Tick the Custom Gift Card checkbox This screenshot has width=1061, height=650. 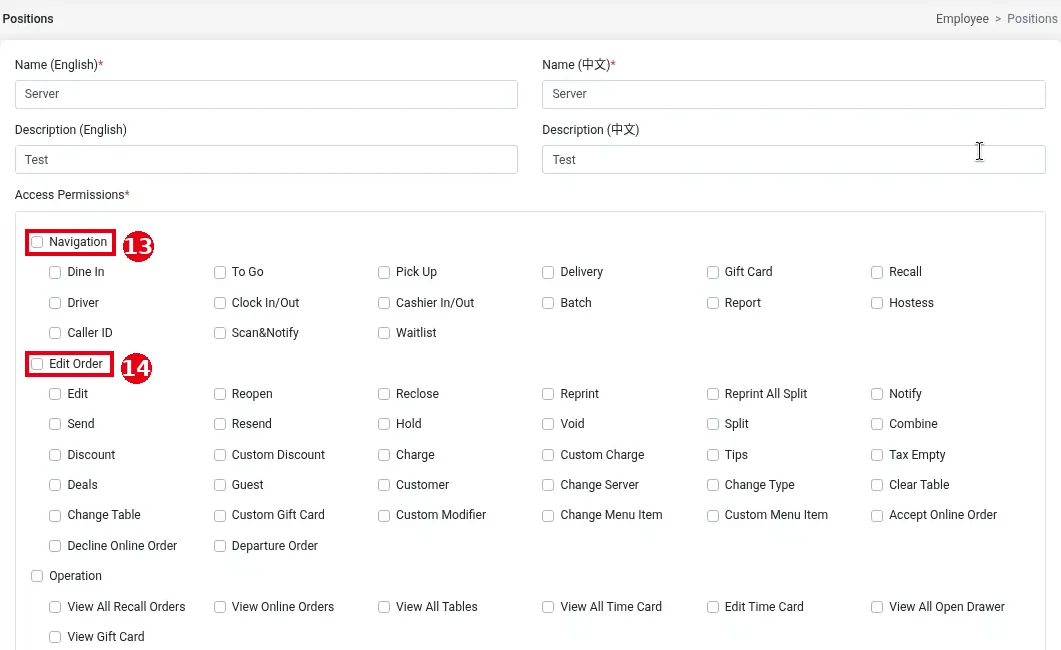pos(220,515)
